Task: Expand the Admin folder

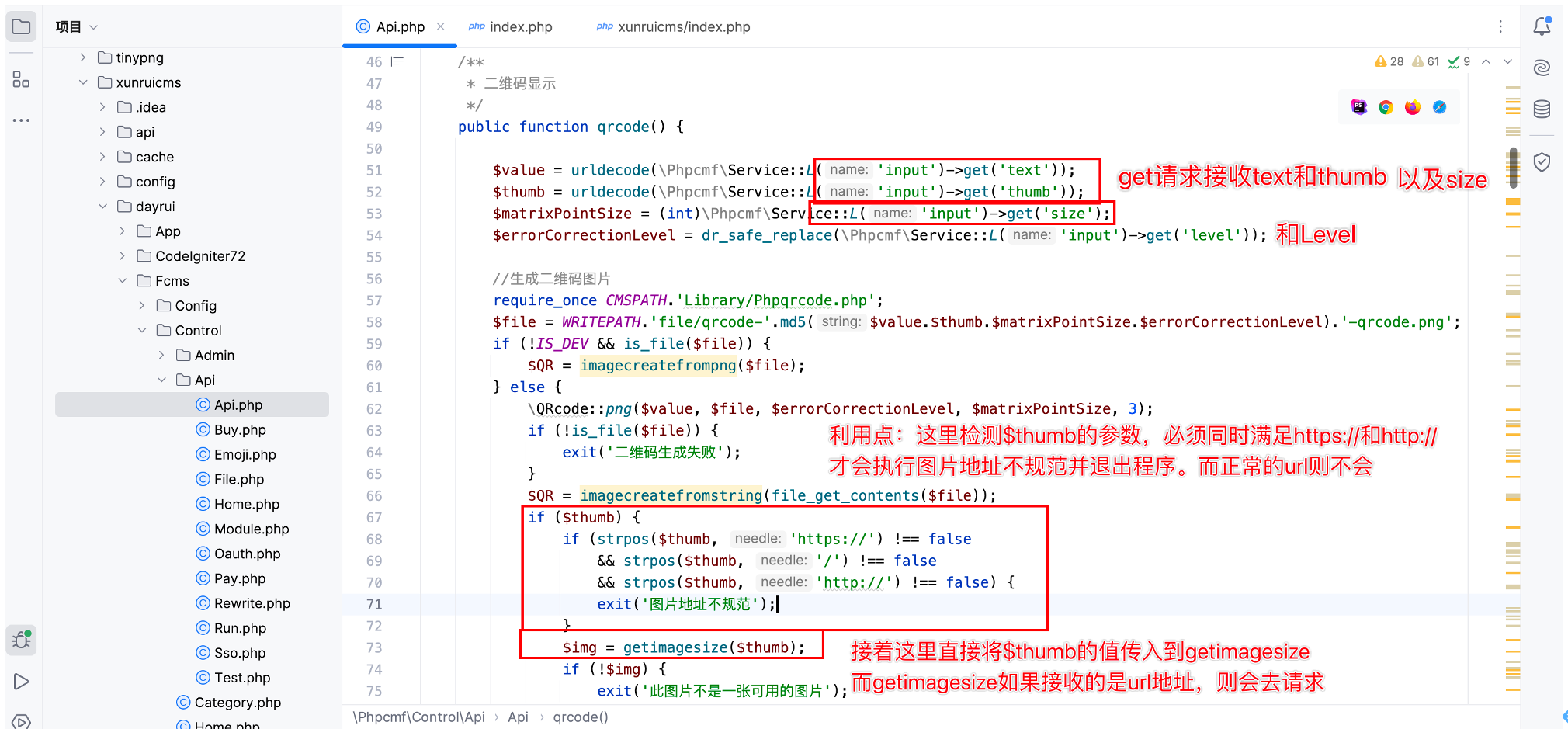Action: 161,356
